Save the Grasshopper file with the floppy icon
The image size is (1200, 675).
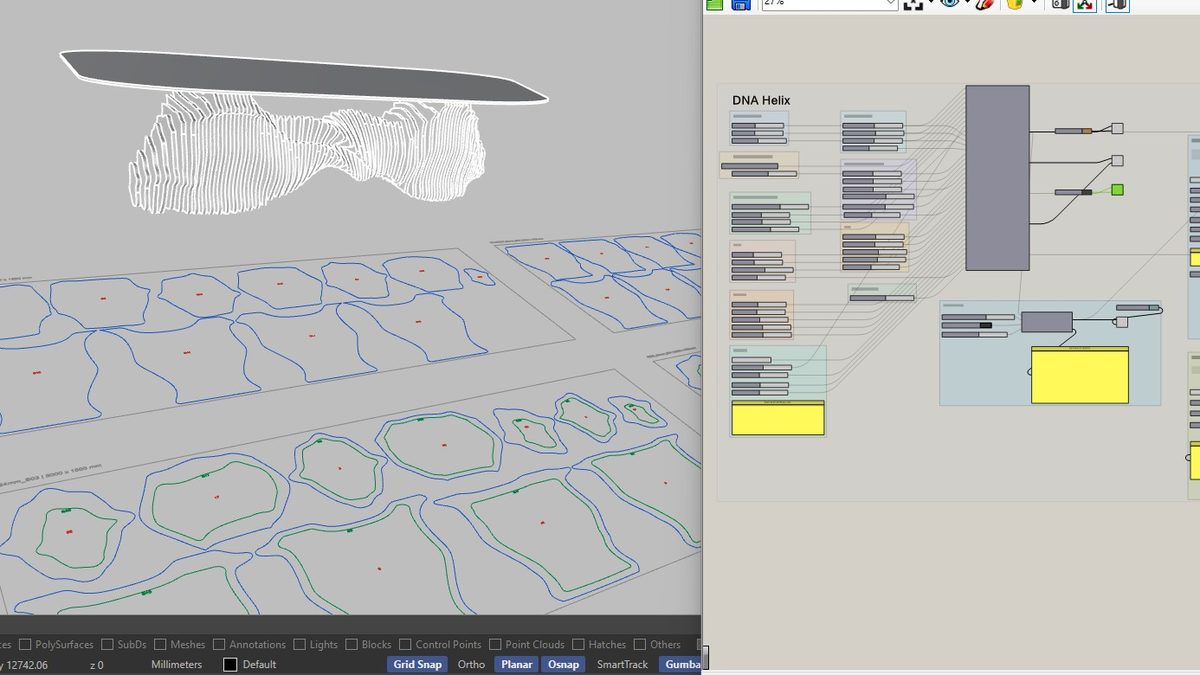[741, 4]
